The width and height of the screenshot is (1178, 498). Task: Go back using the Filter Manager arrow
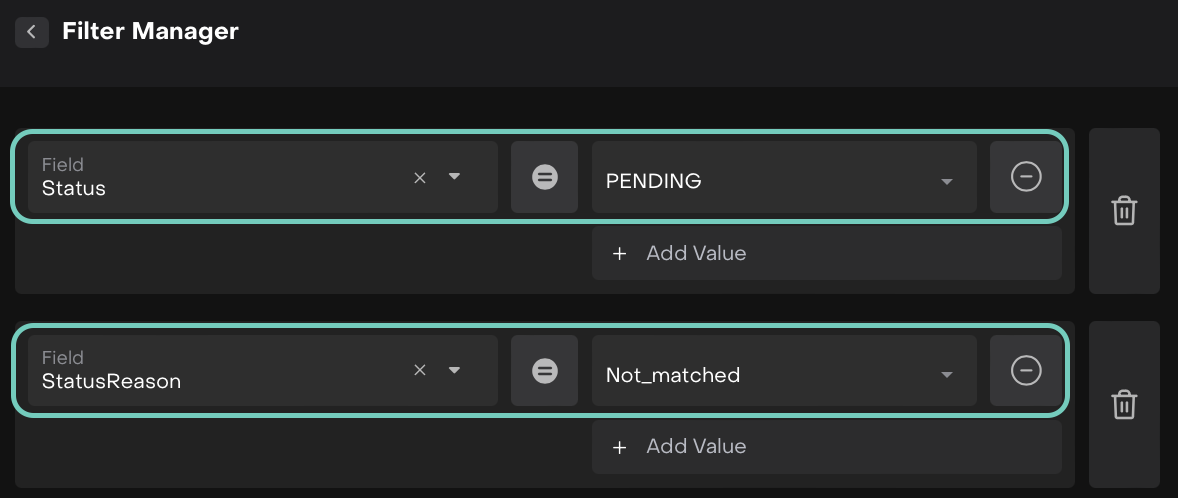(31, 32)
